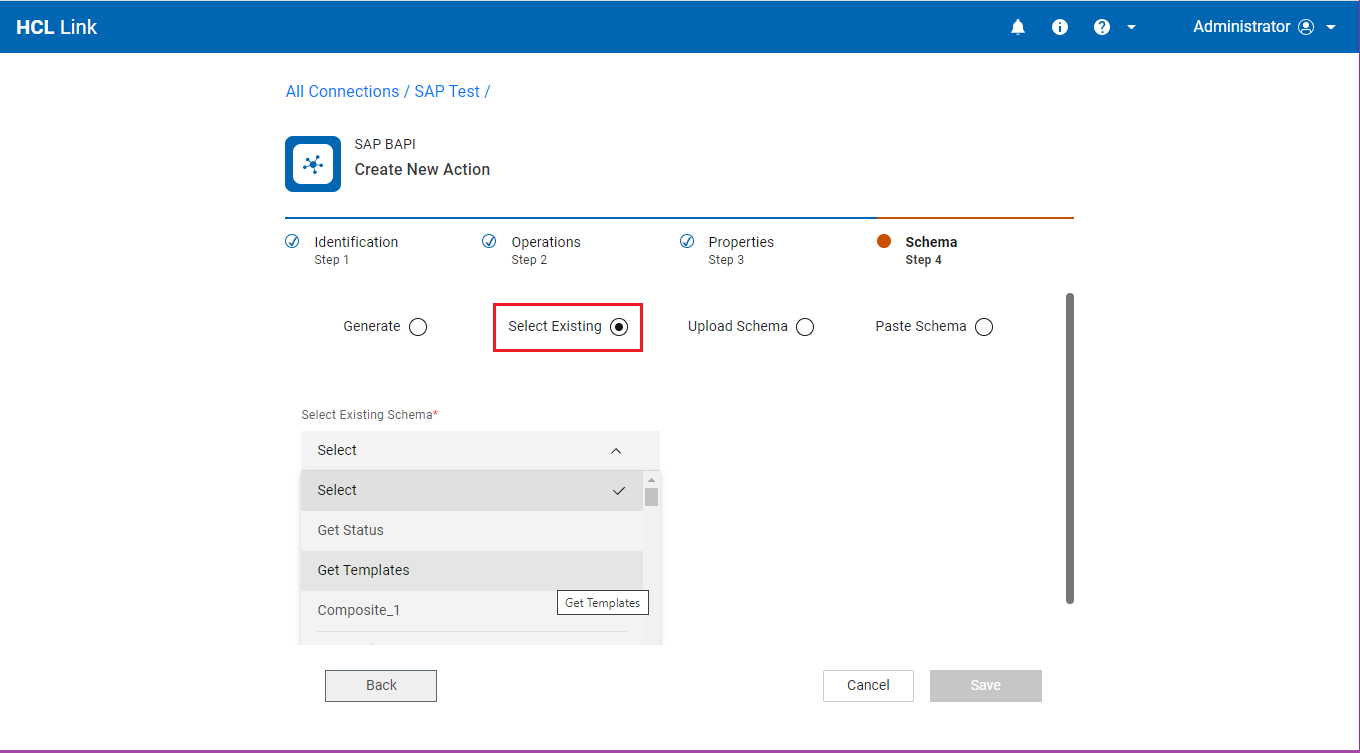
Task: Click the Administrator user avatar icon
Action: [x=1306, y=27]
